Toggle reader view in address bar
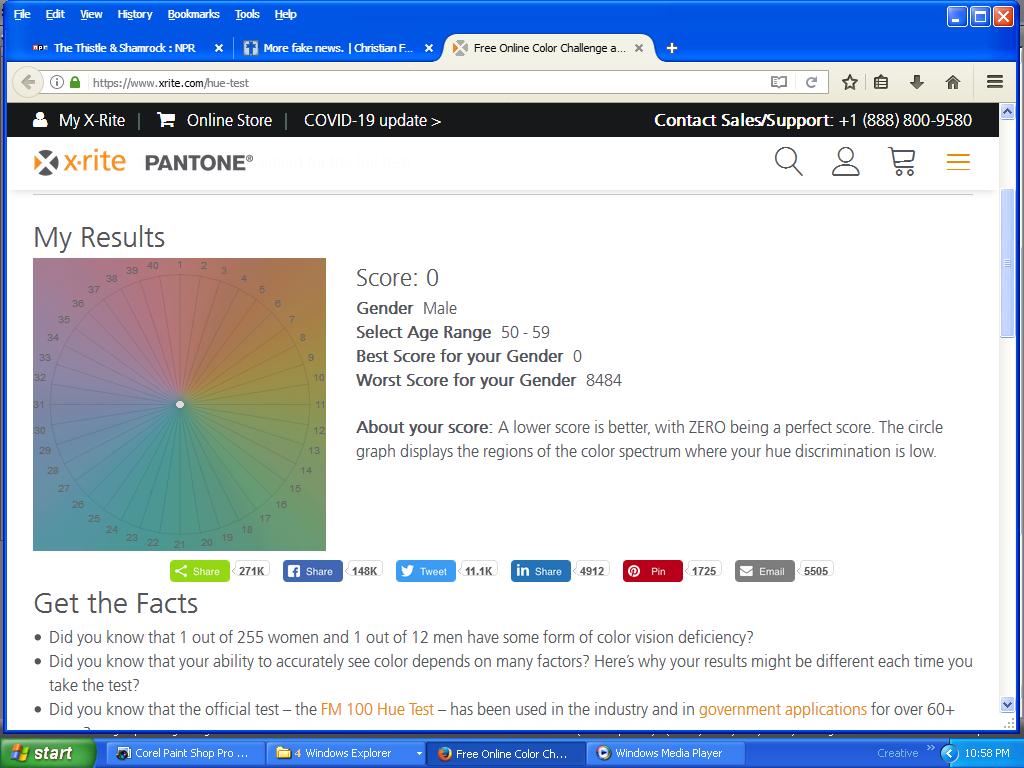Image resolution: width=1024 pixels, height=768 pixels. pyautogui.click(x=778, y=82)
